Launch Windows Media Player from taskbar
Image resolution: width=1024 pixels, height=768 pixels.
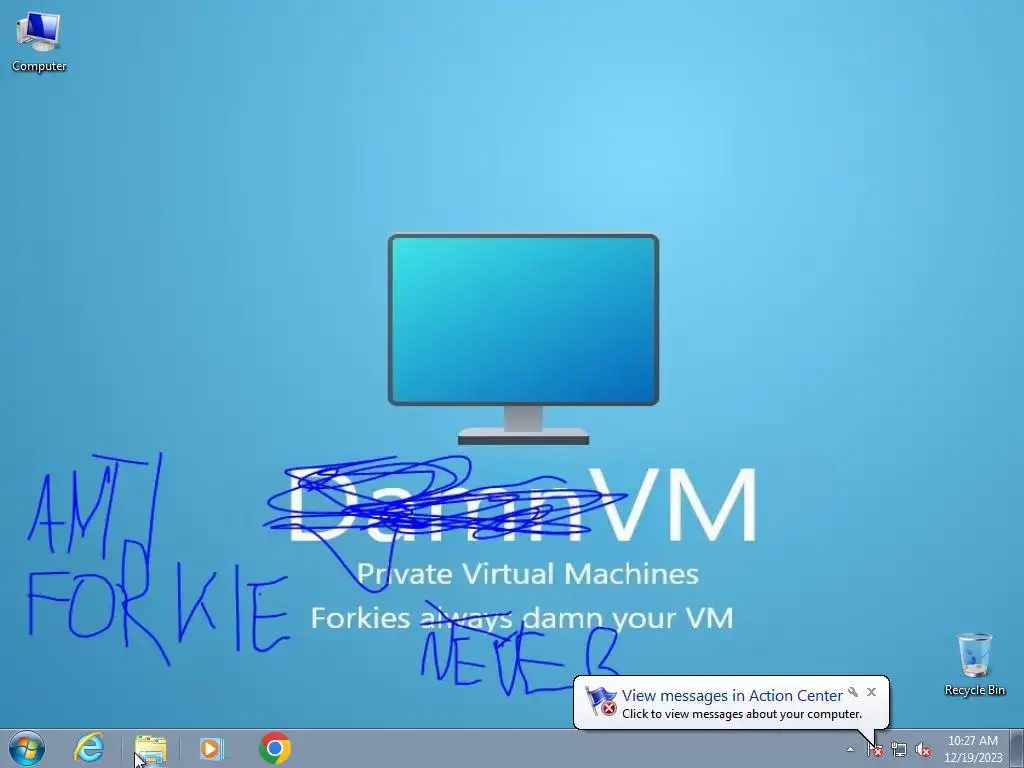pyautogui.click(x=212, y=748)
